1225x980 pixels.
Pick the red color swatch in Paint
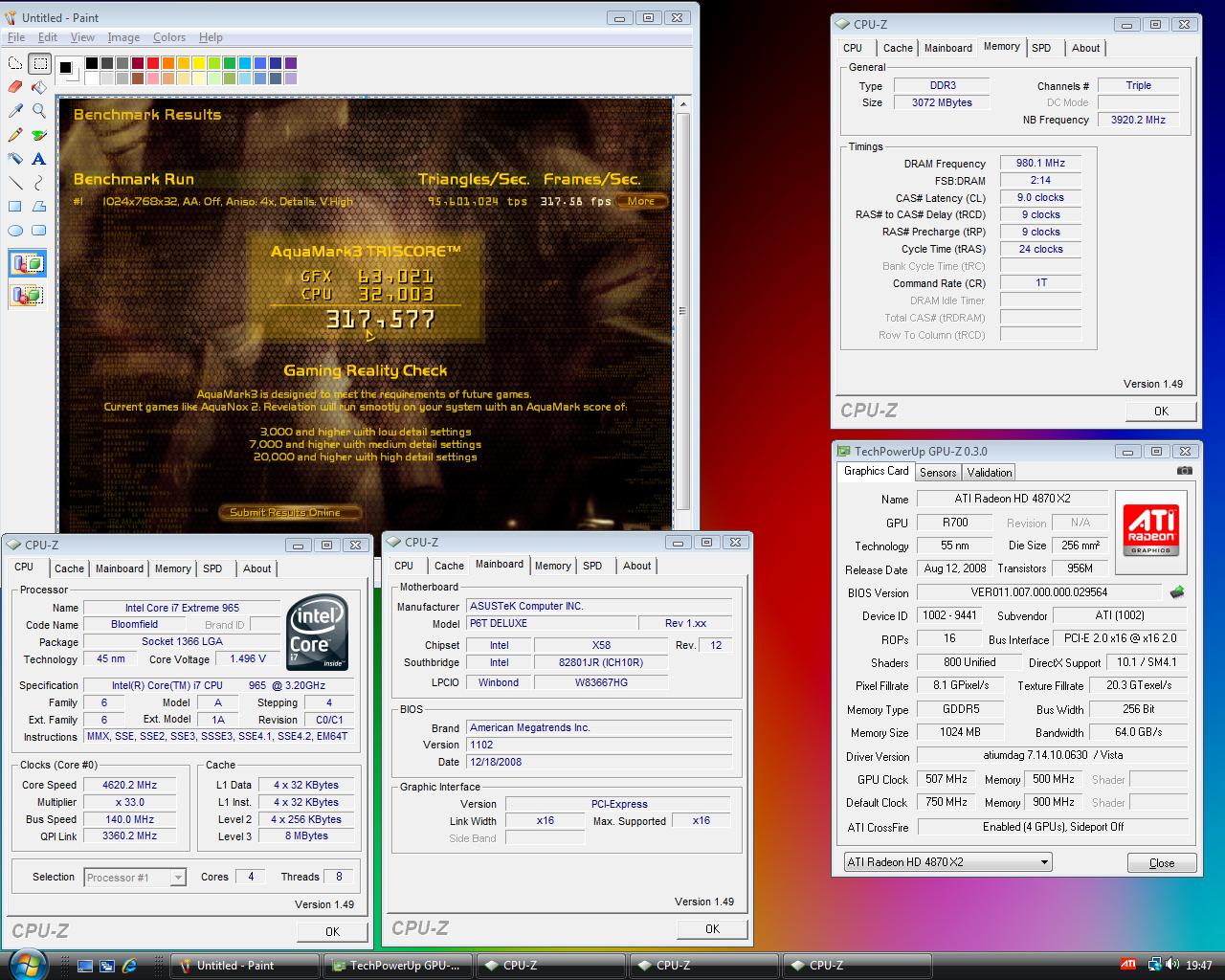(x=152, y=63)
